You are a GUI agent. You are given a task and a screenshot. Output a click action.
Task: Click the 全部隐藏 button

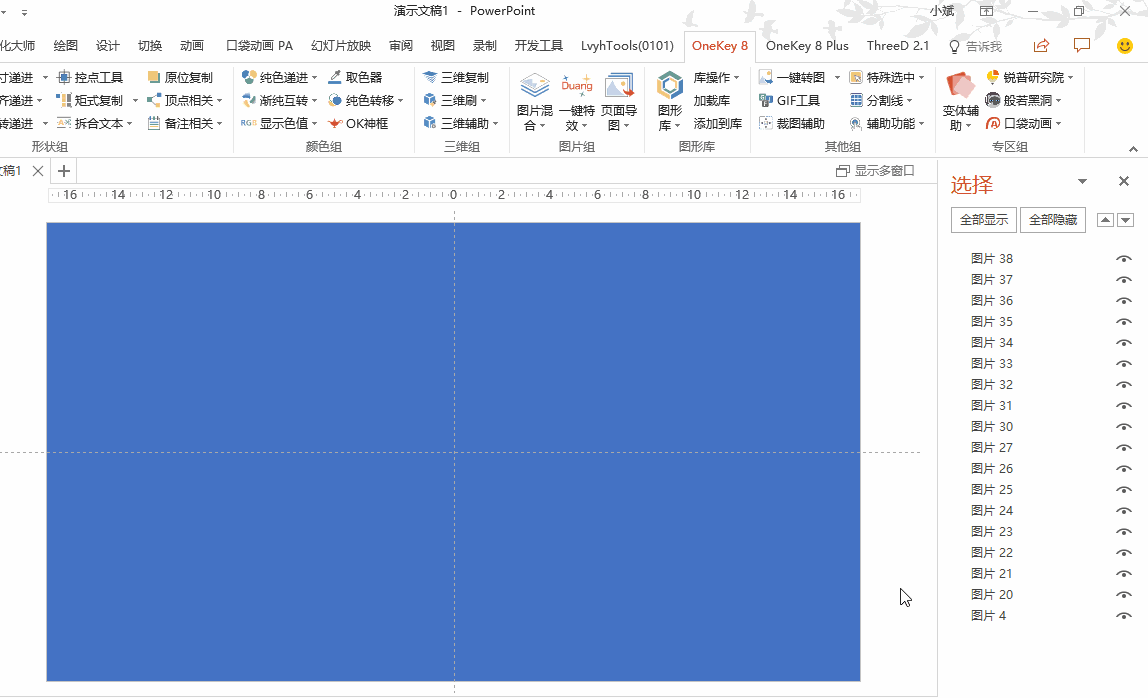(1053, 220)
